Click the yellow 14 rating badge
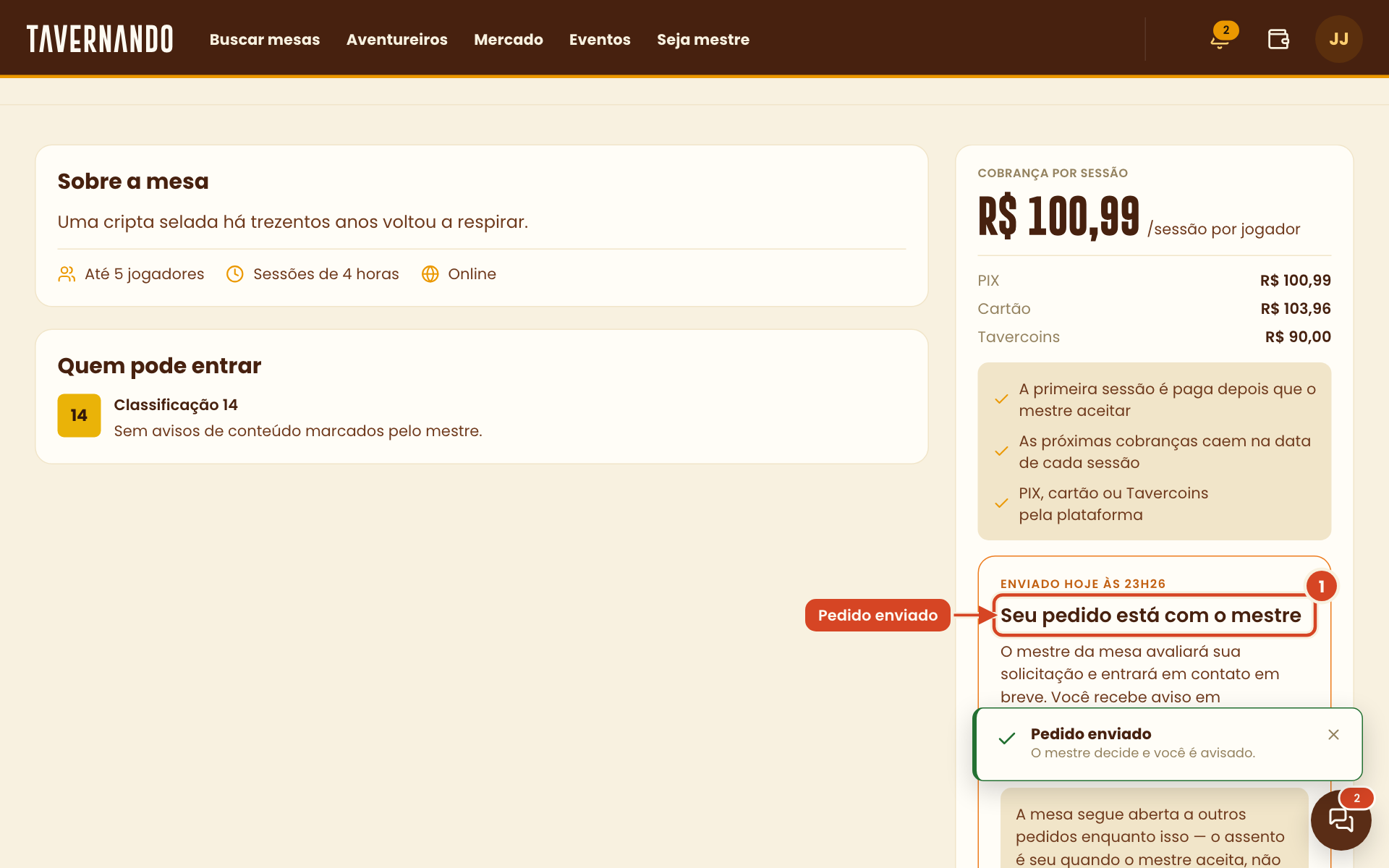This screenshot has height=868, width=1389. pos(79,415)
